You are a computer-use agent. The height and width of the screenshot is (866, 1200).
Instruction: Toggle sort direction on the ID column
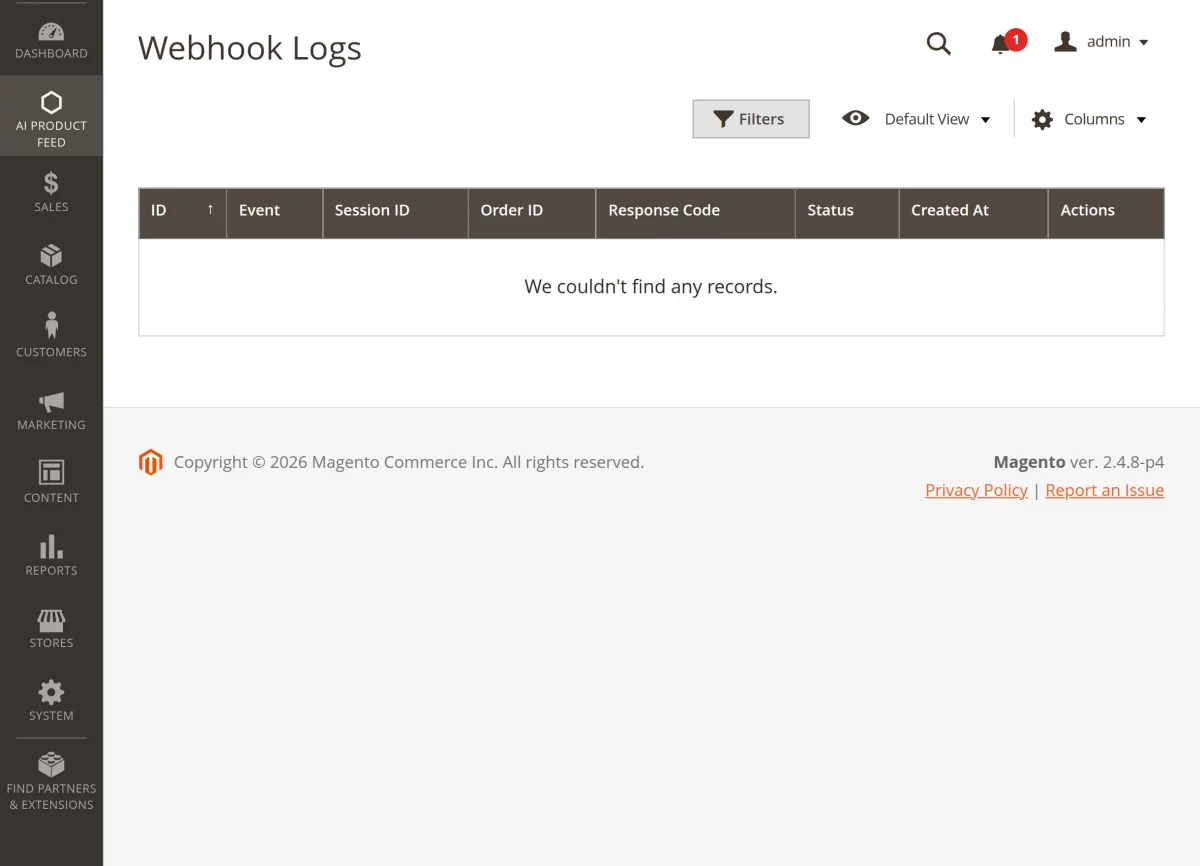182,211
